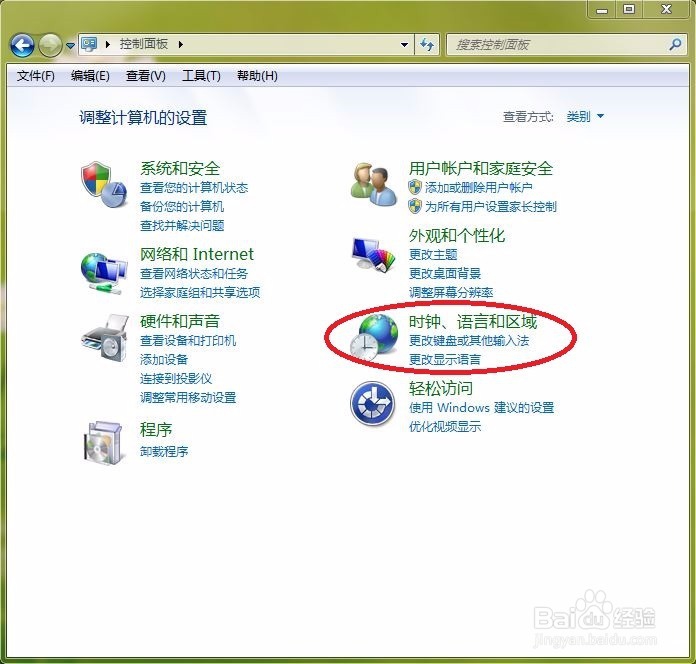Click 调整屏幕分辨率 link
This screenshot has height=664, width=696.
[451, 292]
